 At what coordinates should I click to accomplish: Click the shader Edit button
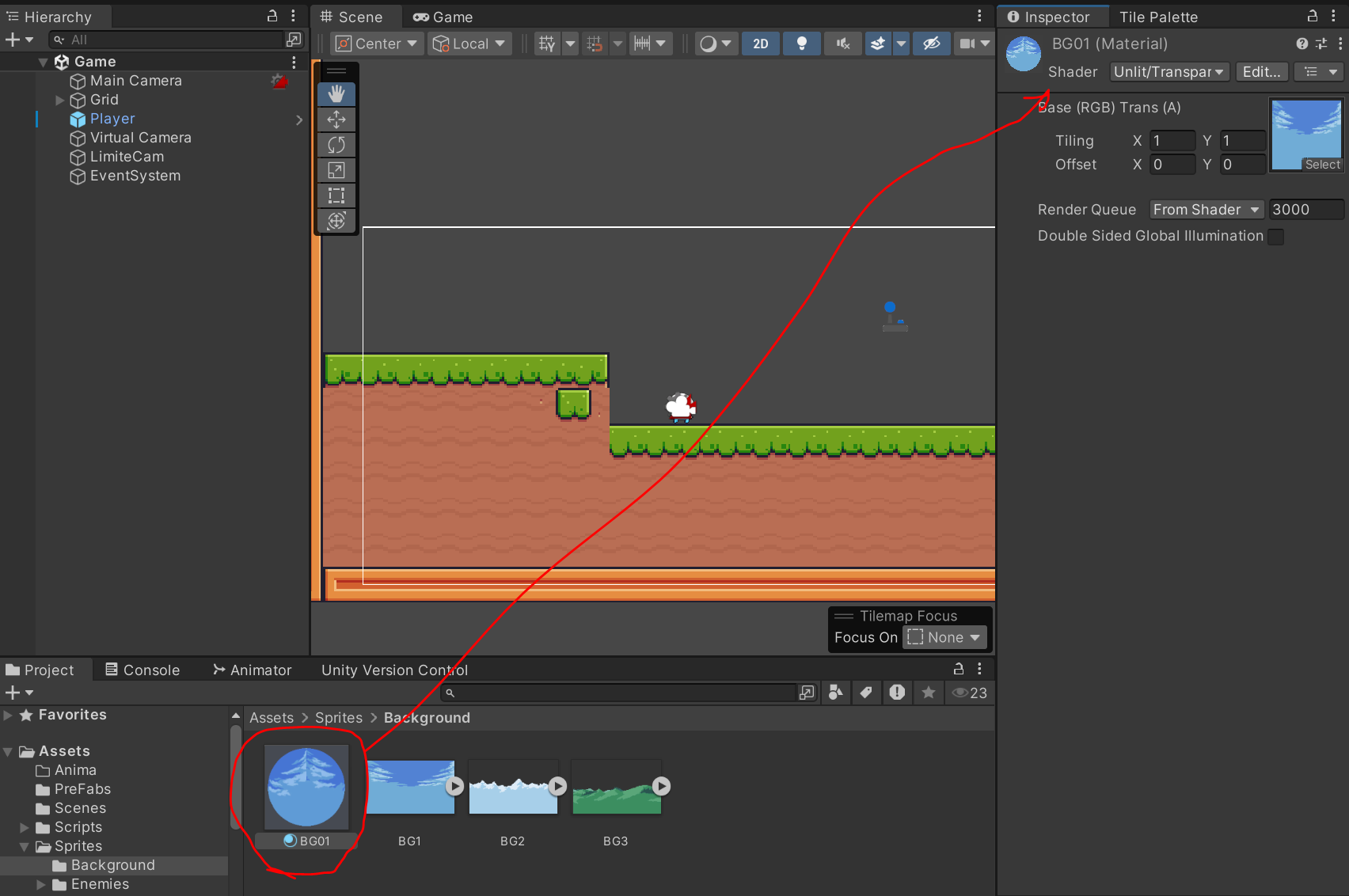click(x=1261, y=72)
